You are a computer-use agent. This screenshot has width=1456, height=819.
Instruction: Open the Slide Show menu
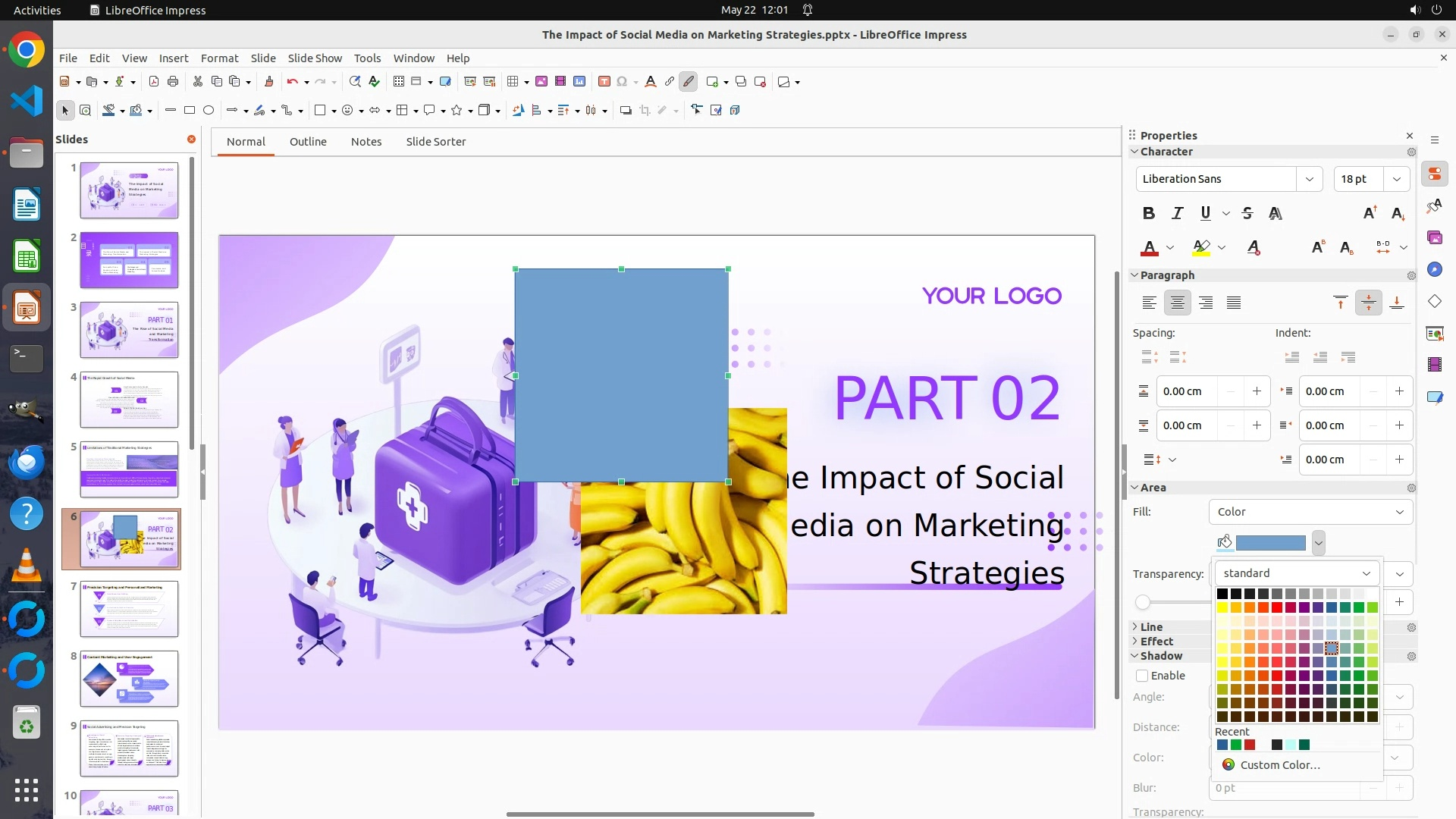point(315,58)
